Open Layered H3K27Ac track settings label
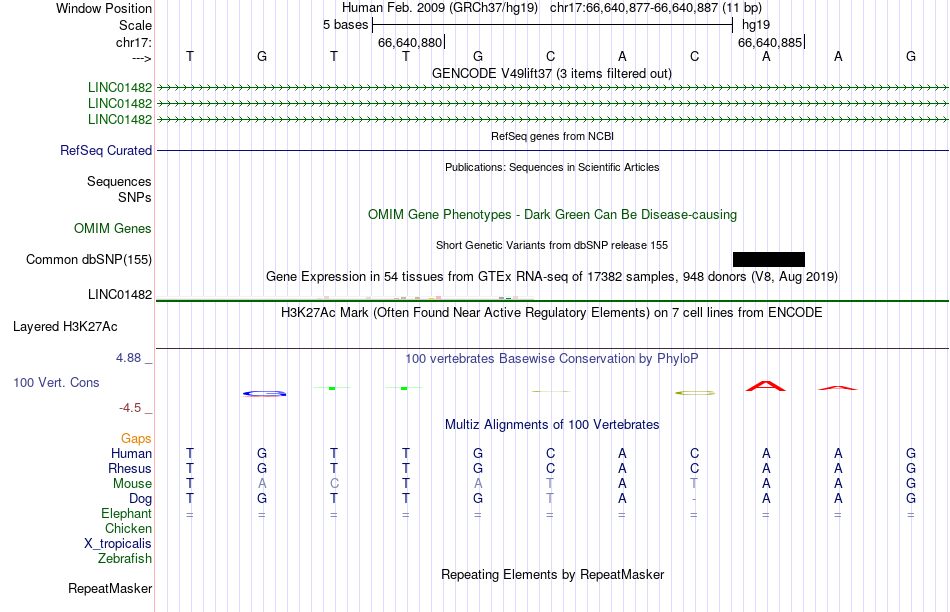Screen dimensions: 950x612 tap(65, 327)
